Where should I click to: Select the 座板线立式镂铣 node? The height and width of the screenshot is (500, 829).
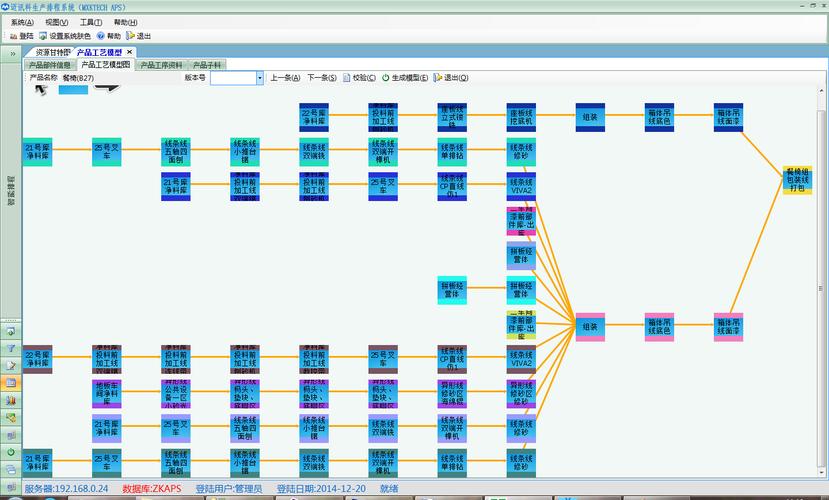pyautogui.click(x=452, y=117)
